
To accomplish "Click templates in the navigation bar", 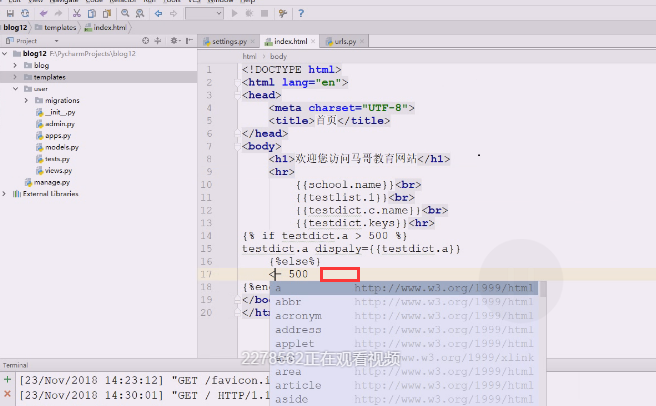I will (x=56, y=27).
